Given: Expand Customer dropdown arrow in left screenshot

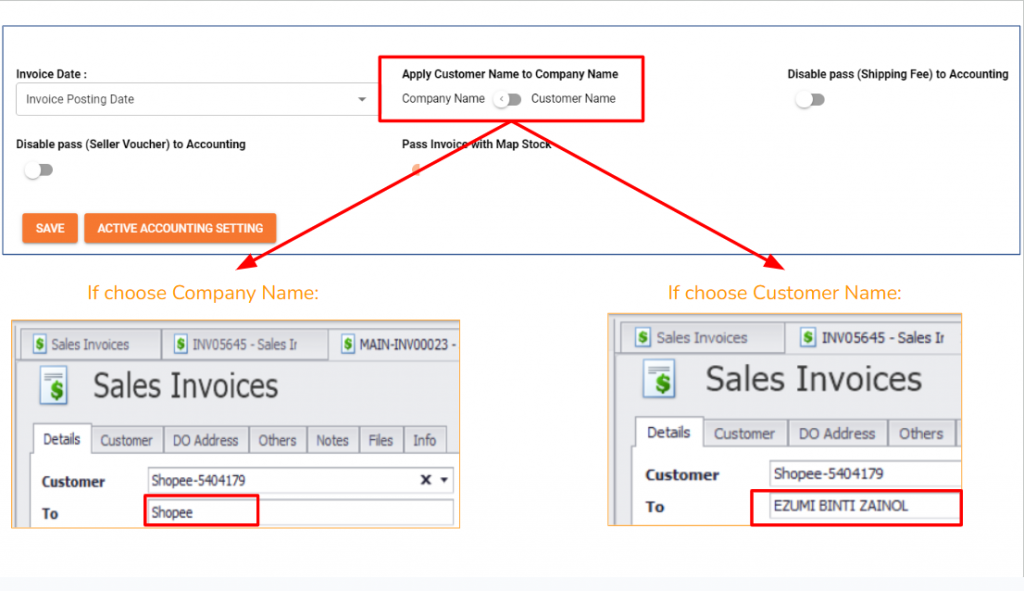Looking at the screenshot, I should [x=444, y=480].
